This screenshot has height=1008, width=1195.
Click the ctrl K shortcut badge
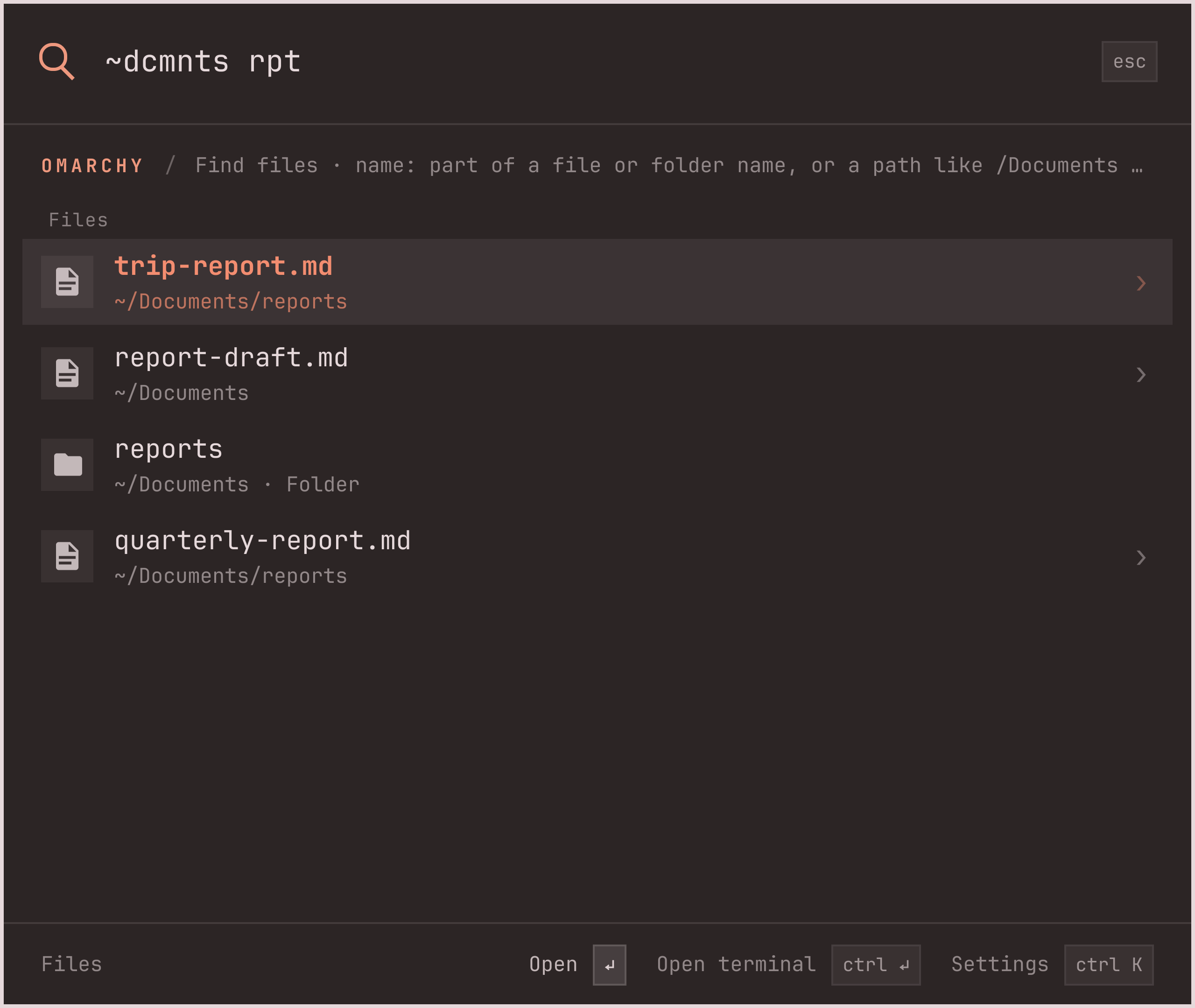pyautogui.click(x=1108, y=965)
